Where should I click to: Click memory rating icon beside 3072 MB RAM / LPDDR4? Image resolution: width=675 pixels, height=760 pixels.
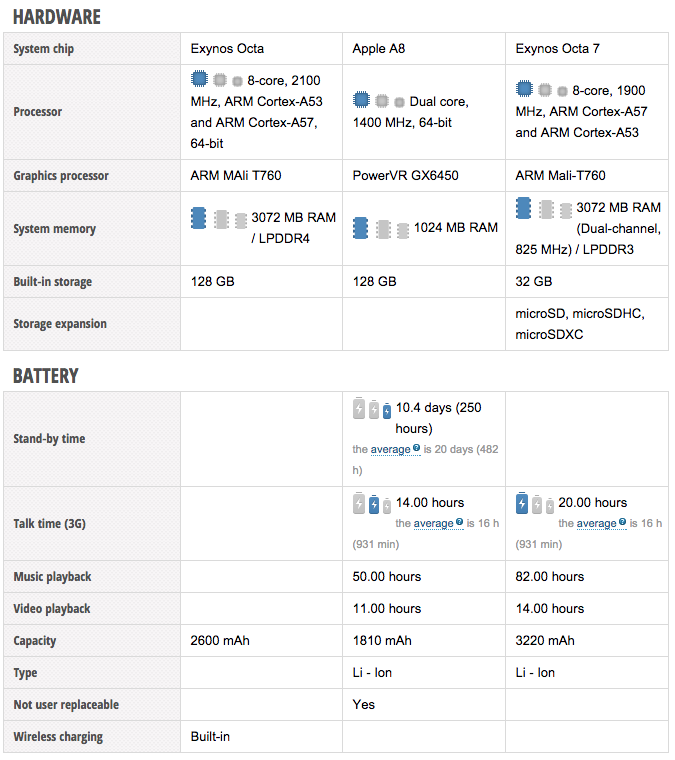click(x=219, y=218)
